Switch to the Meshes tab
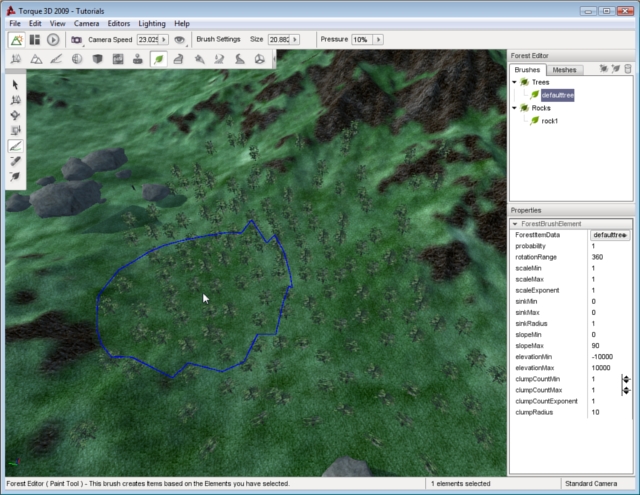 click(564, 70)
